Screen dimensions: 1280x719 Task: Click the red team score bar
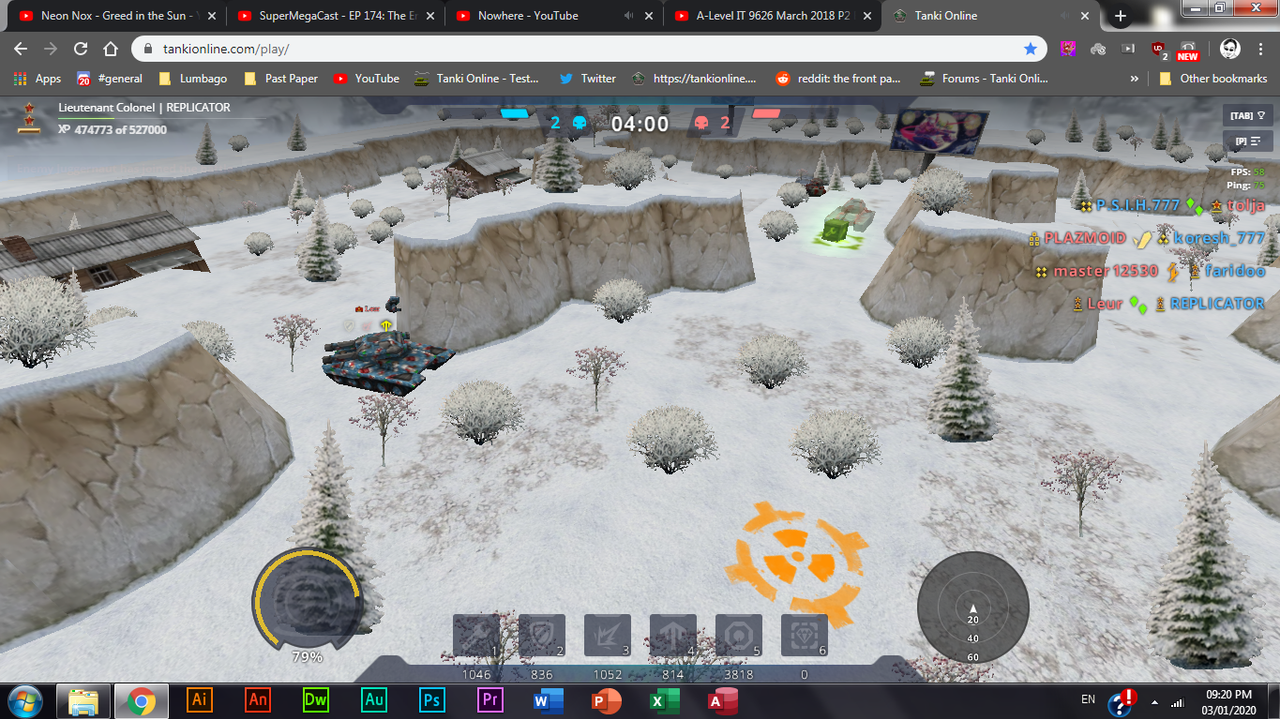(x=766, y=114)
